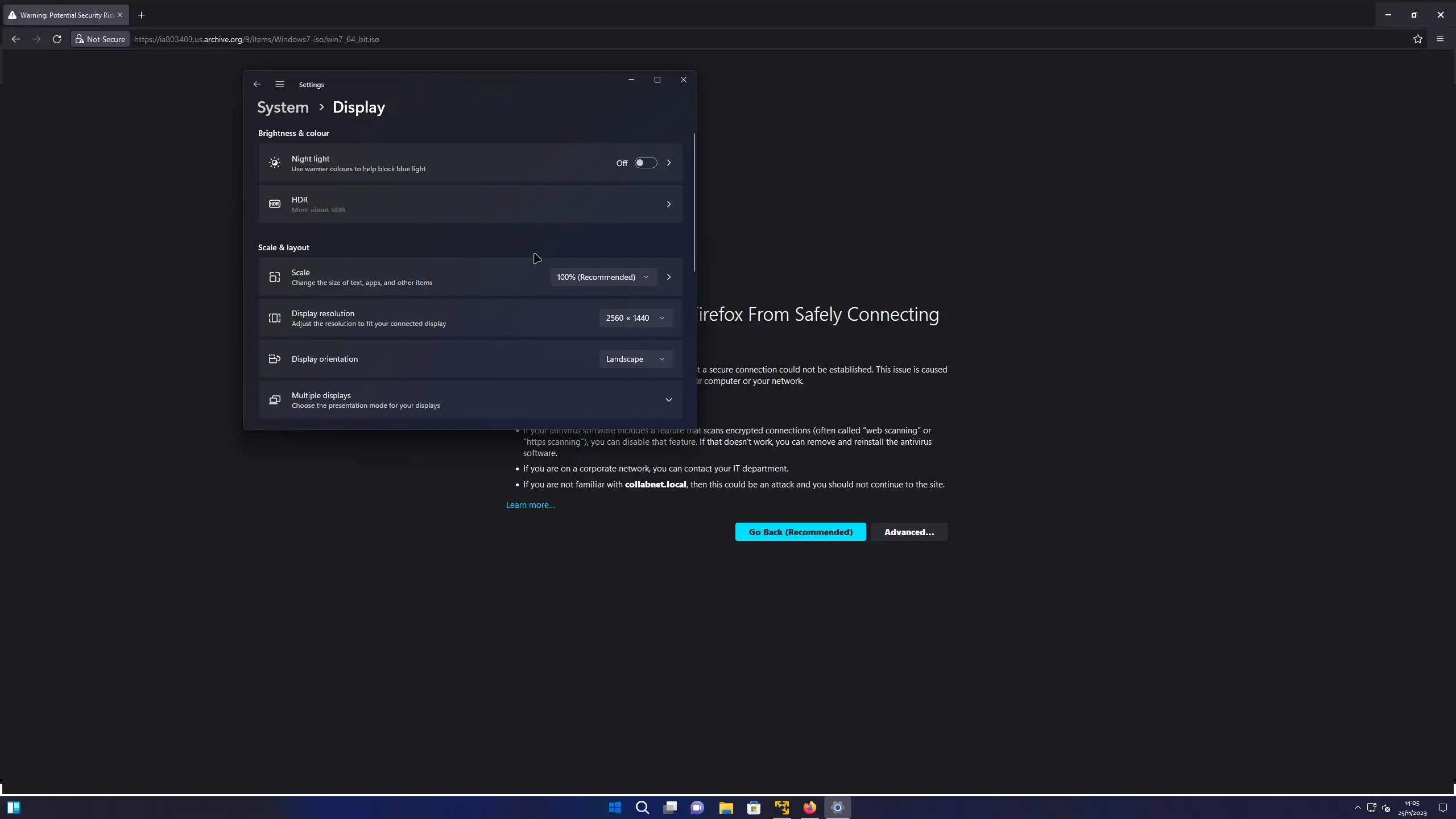Image resolution: width=1456 pixels, height=819 pixels.
Task: Open Firefox application menu
Action: tap(1440, 39)
